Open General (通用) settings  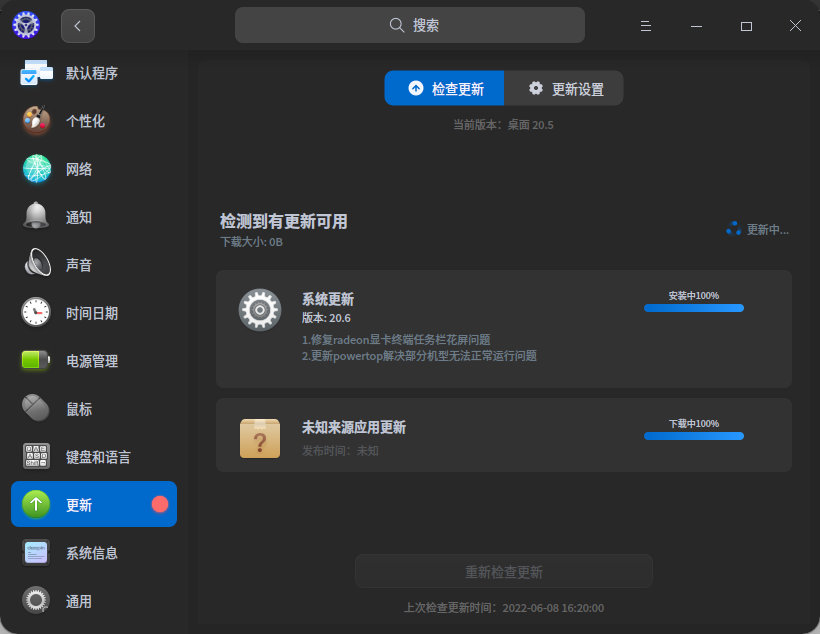coord(94,601)
